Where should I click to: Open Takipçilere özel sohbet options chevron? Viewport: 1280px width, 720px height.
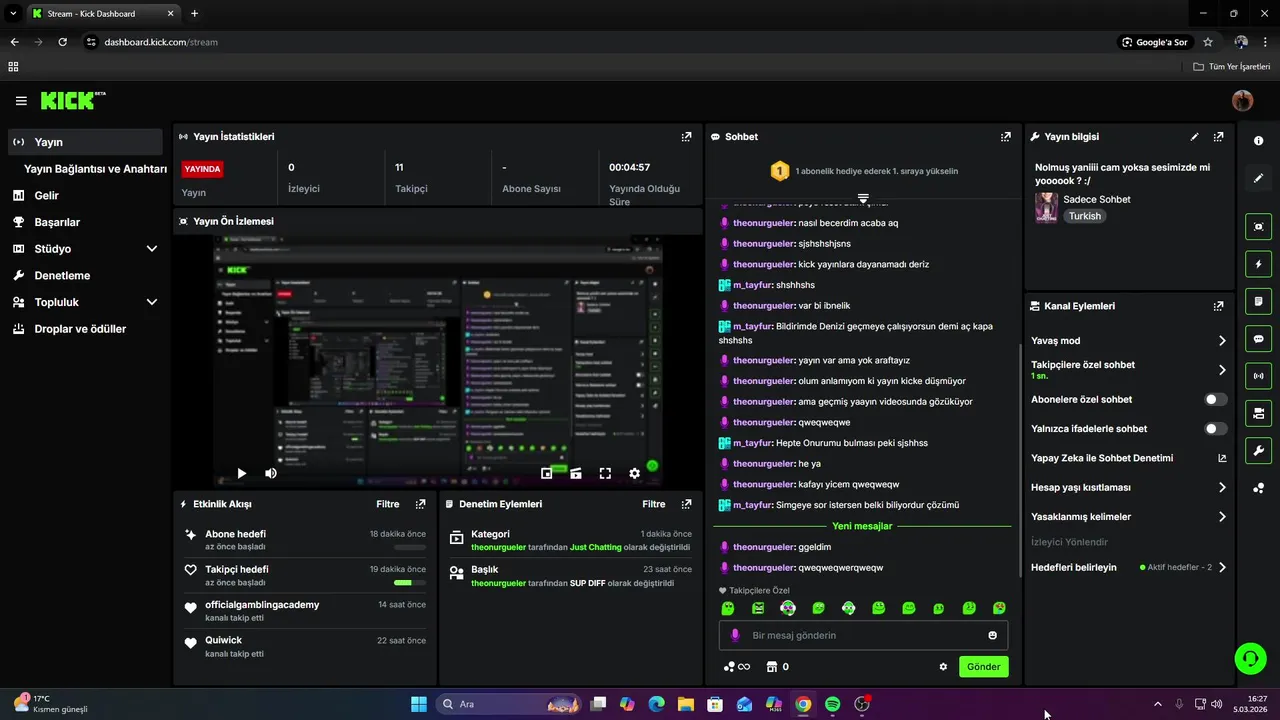pos(1222,370)
